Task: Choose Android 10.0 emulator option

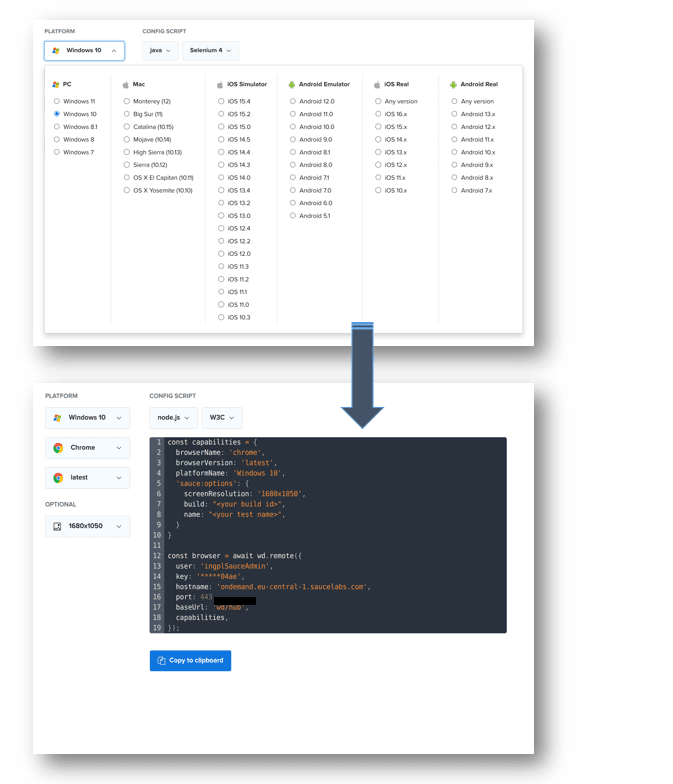Action: point(292,126)
